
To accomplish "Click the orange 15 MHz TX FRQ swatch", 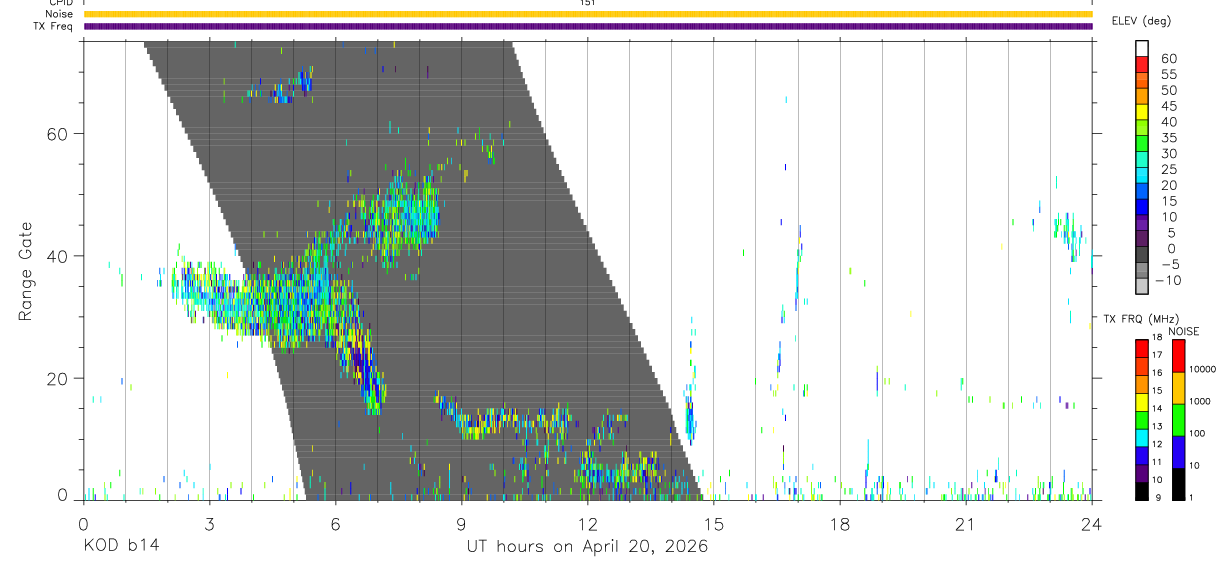I will point(1142,384).
